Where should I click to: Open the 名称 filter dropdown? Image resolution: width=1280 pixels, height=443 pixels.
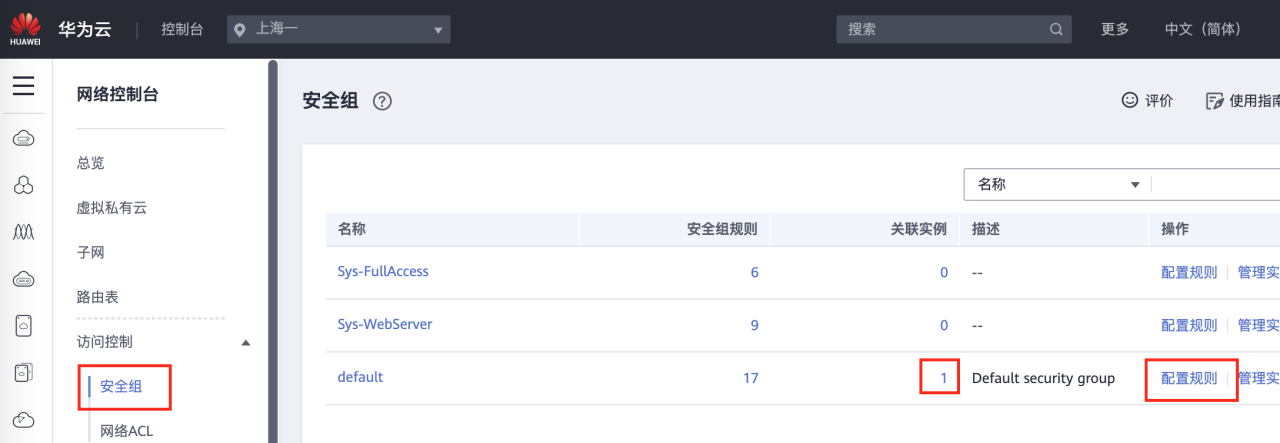tap(1056, 185)
